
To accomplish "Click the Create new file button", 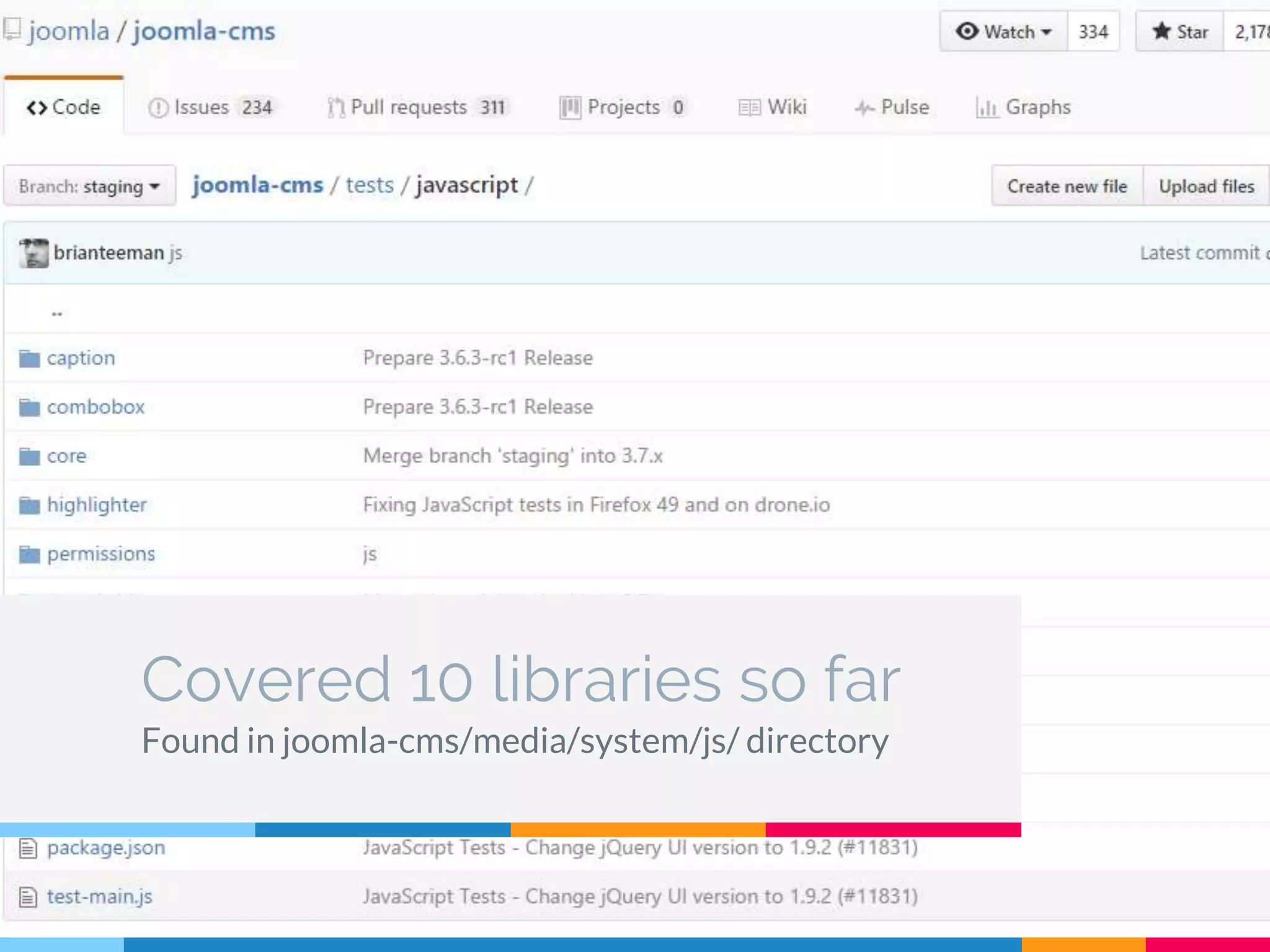I will point(1067,185).
